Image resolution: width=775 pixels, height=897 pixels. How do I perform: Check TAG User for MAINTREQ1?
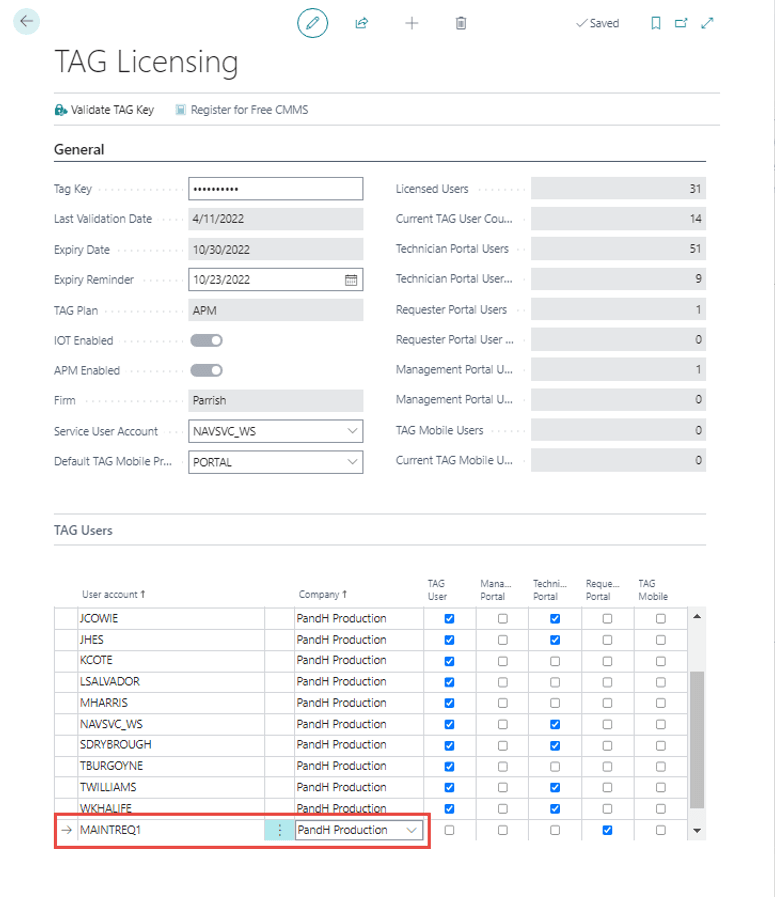450,830
